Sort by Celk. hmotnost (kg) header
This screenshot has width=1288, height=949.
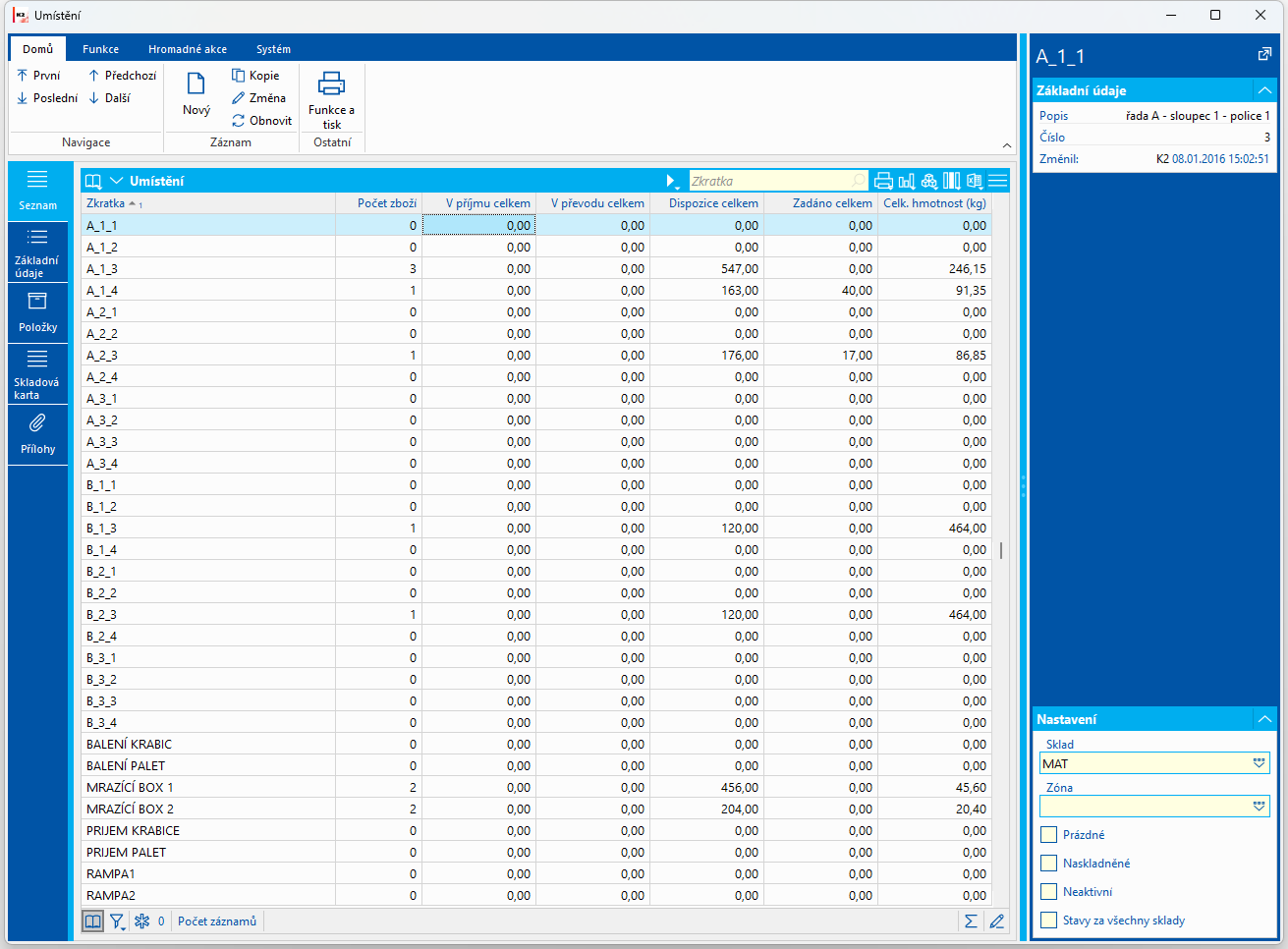(x=934, y=203)
